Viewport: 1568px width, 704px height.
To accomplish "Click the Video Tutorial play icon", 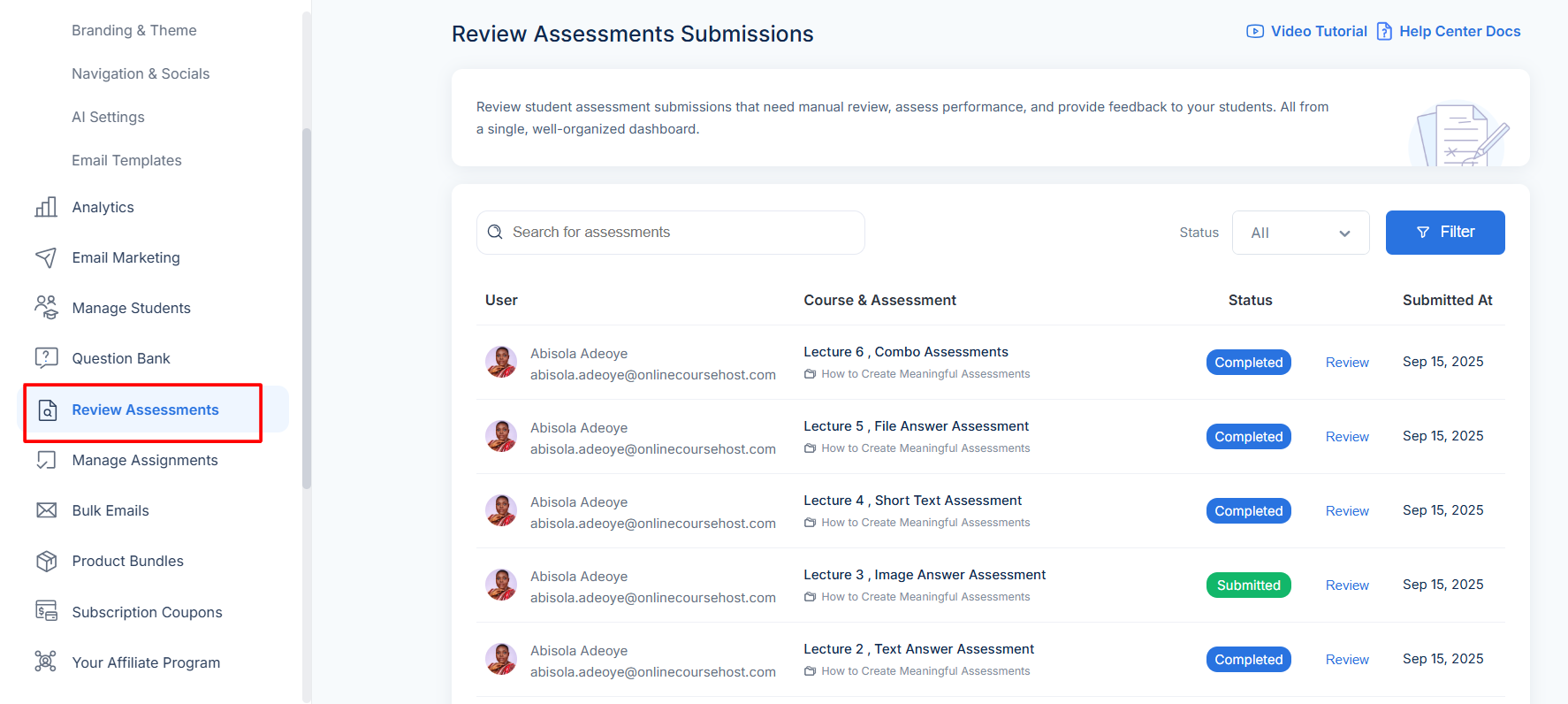I will point(1255,31).
